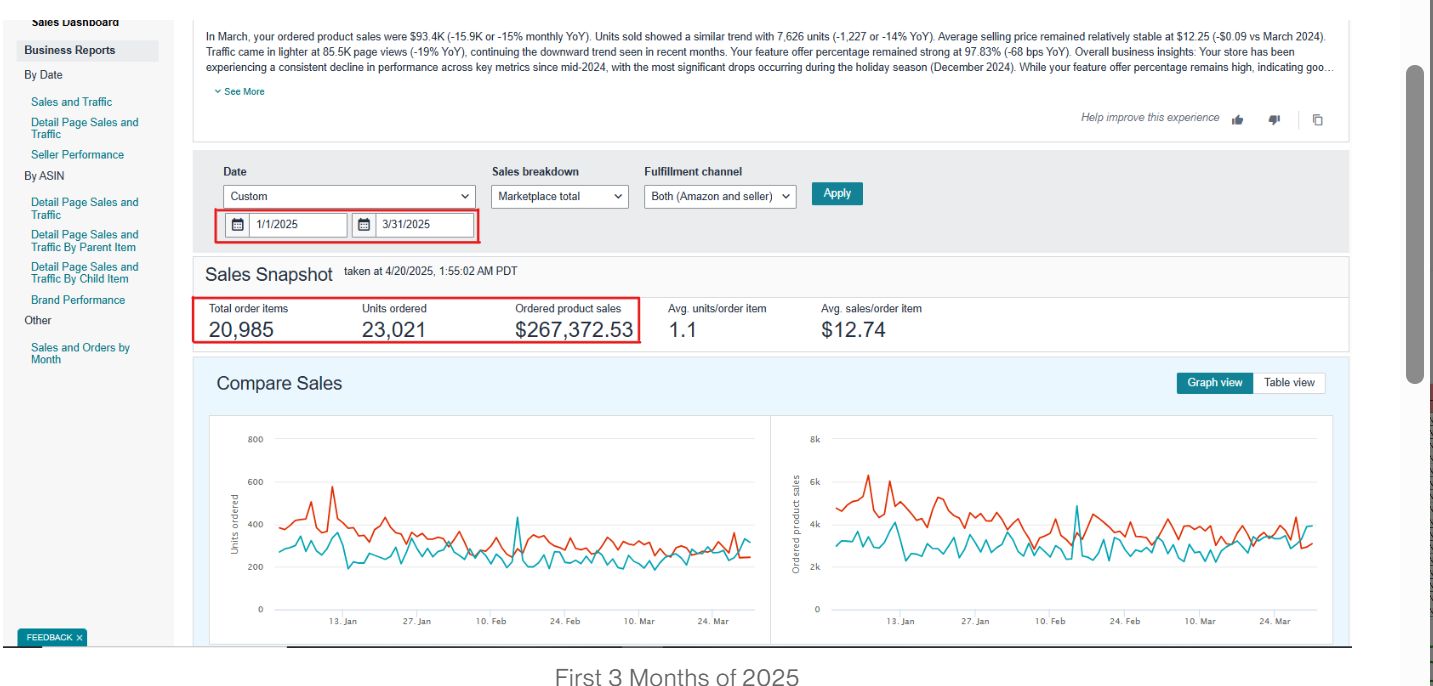
Task: Copy insights with the copy icon
Action: point(1317,119)
